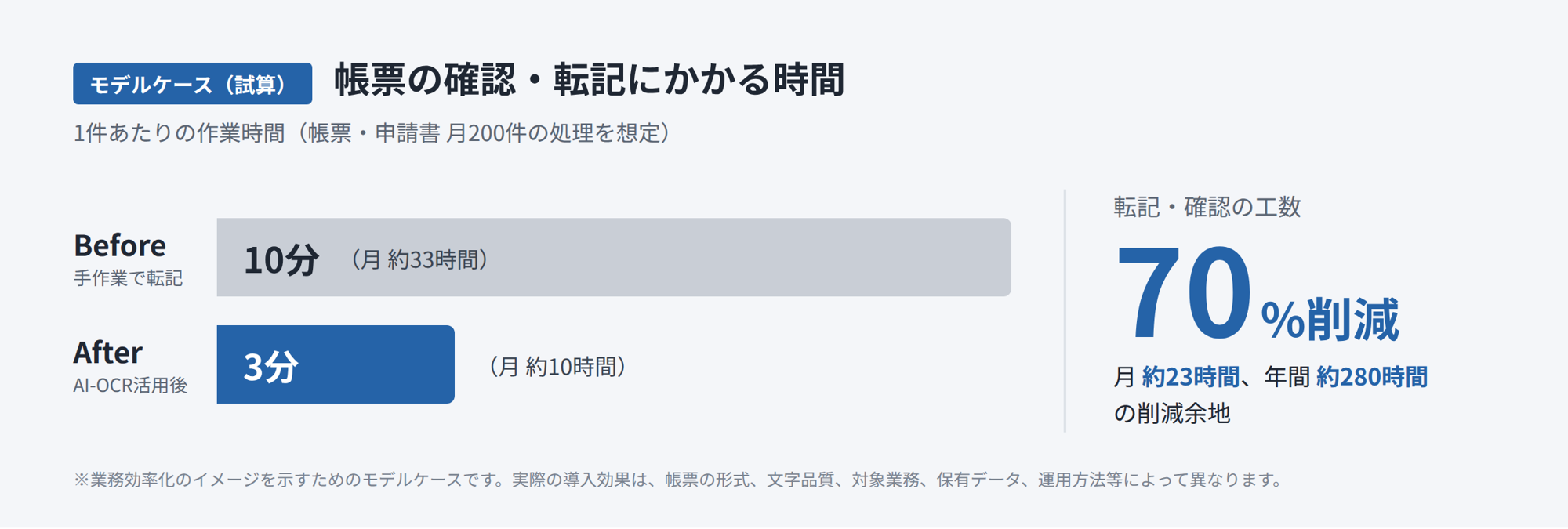Click the AI-OCR活用後 caption
The height and width of the screenshot is (529, 1568).
pyautogui.click(x=130, y=386)
